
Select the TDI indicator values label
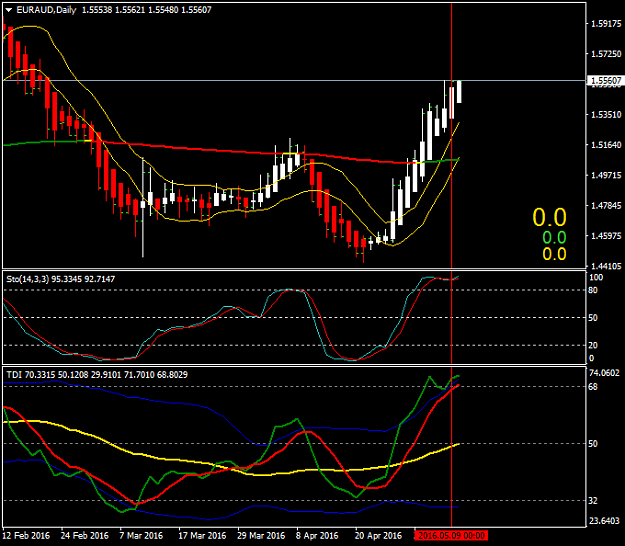point(97,375)
